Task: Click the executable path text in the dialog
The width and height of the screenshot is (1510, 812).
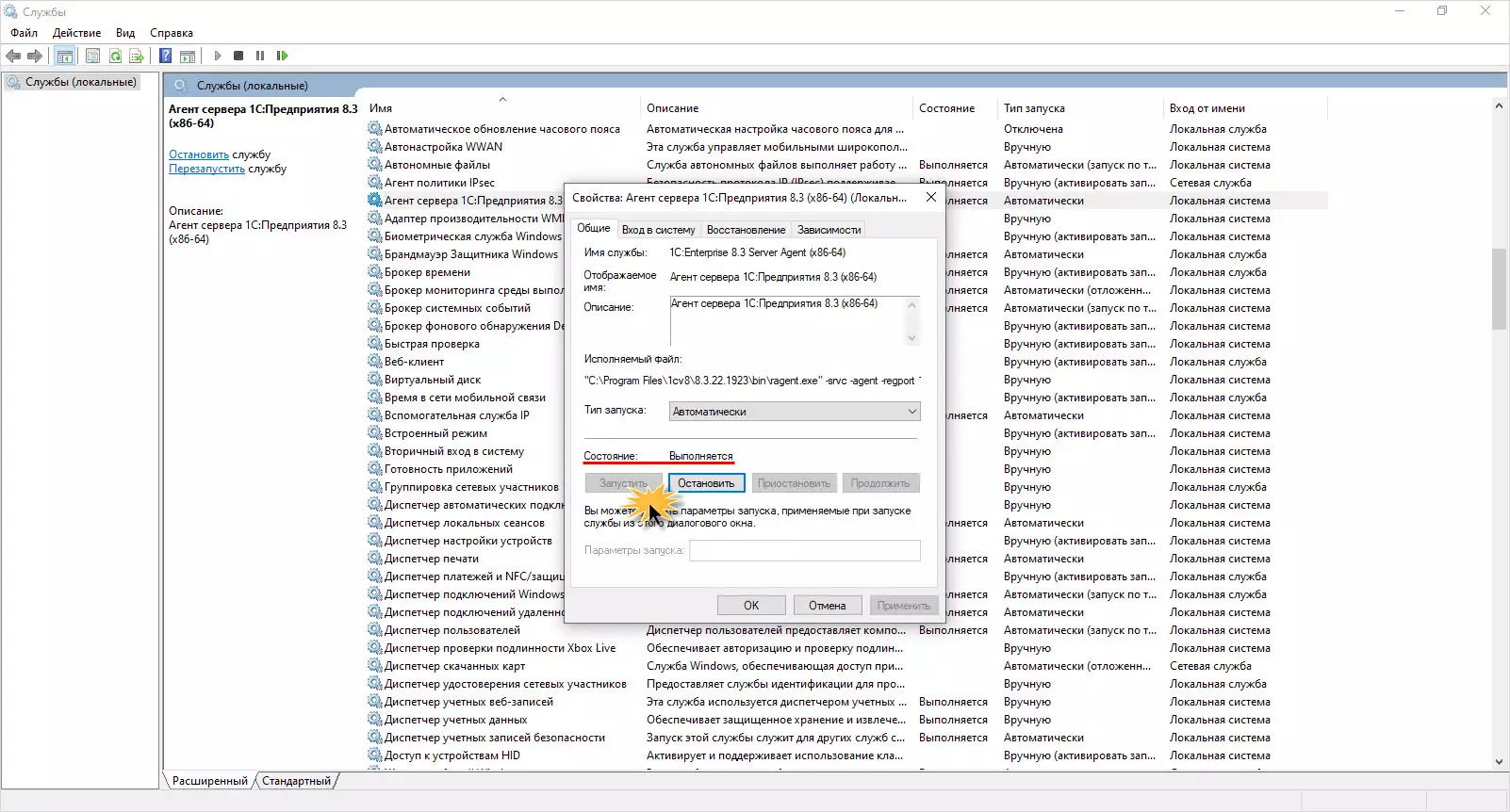Action: 752,381
